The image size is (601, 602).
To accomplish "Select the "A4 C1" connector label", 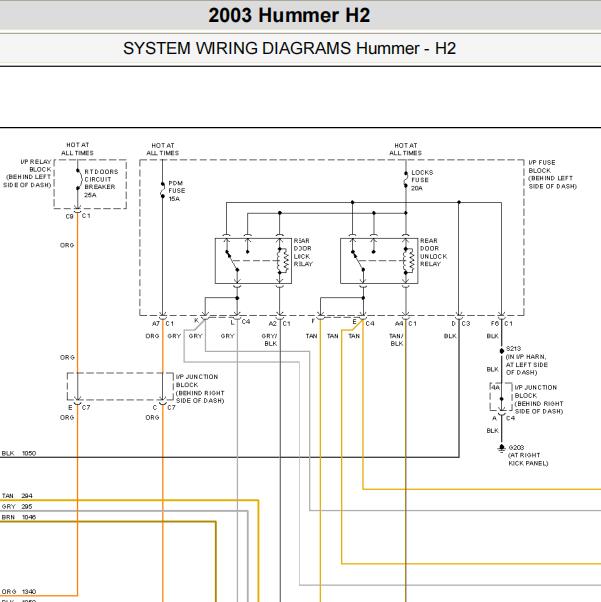I will 406,324.
